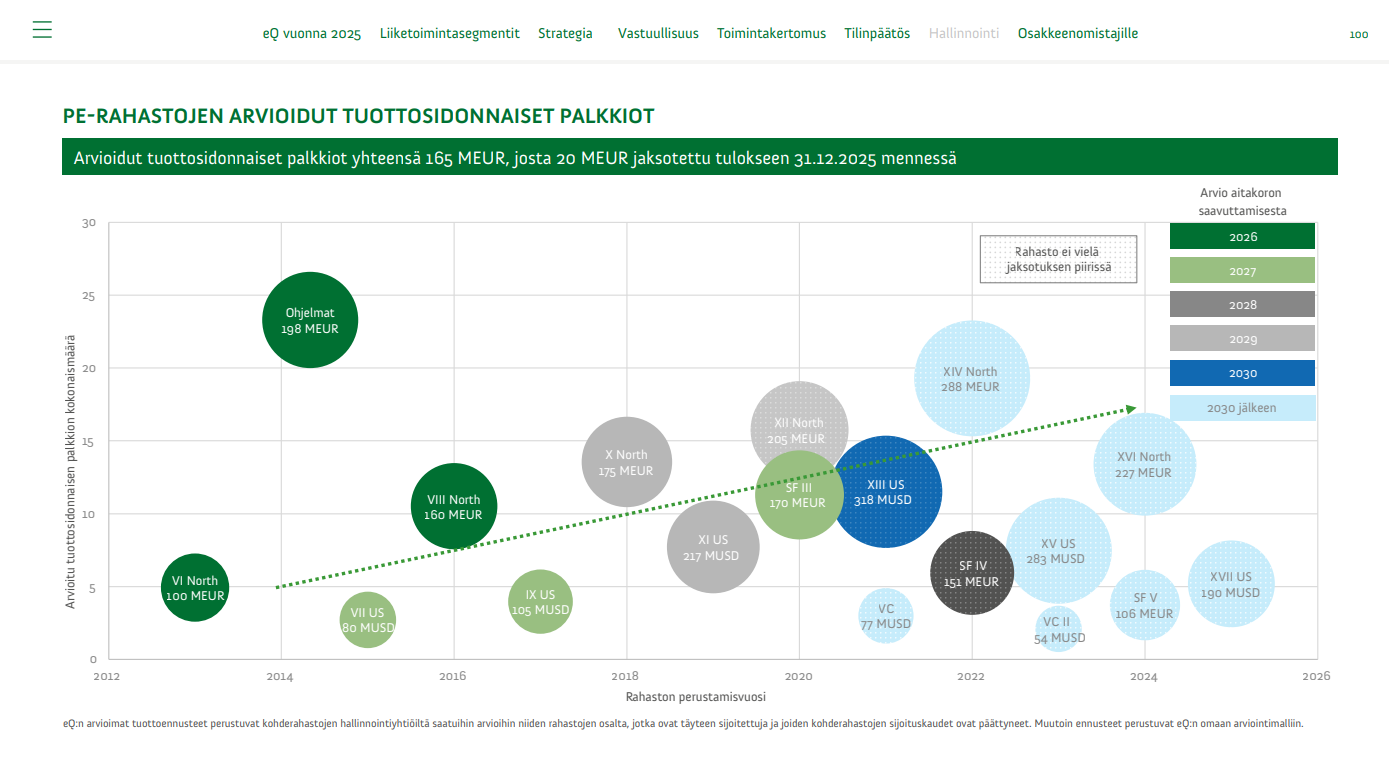Click the dark grey 2028 legend box

[x=1242, y=305]
